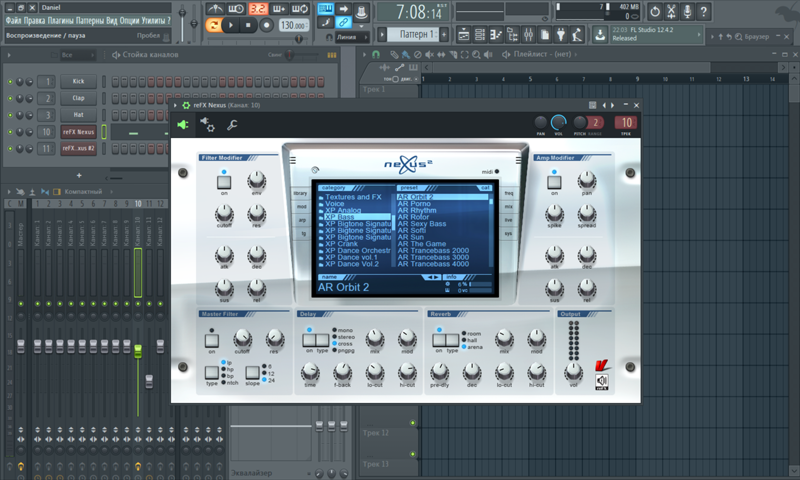Open the Утилиты menu

[154, 20]
